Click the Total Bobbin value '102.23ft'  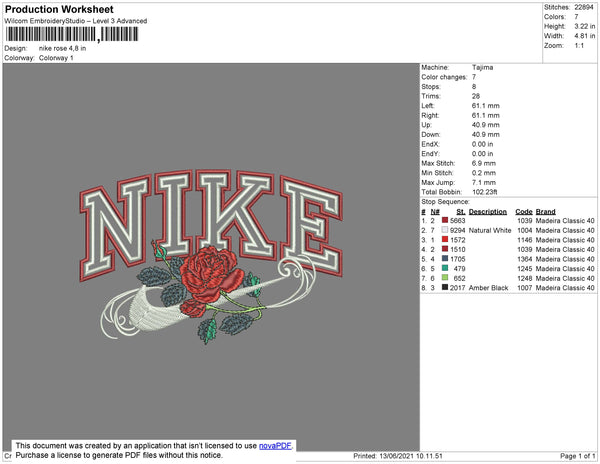[484, 192]
